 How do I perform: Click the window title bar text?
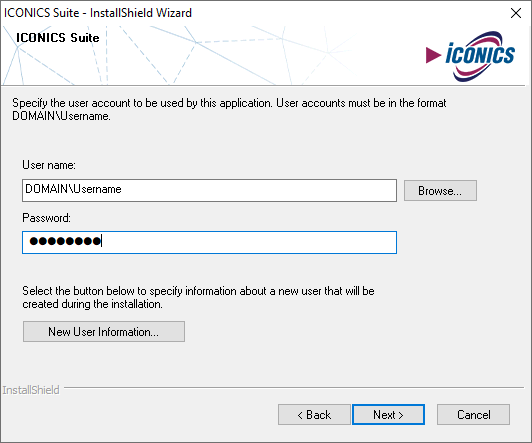(98, 13)
